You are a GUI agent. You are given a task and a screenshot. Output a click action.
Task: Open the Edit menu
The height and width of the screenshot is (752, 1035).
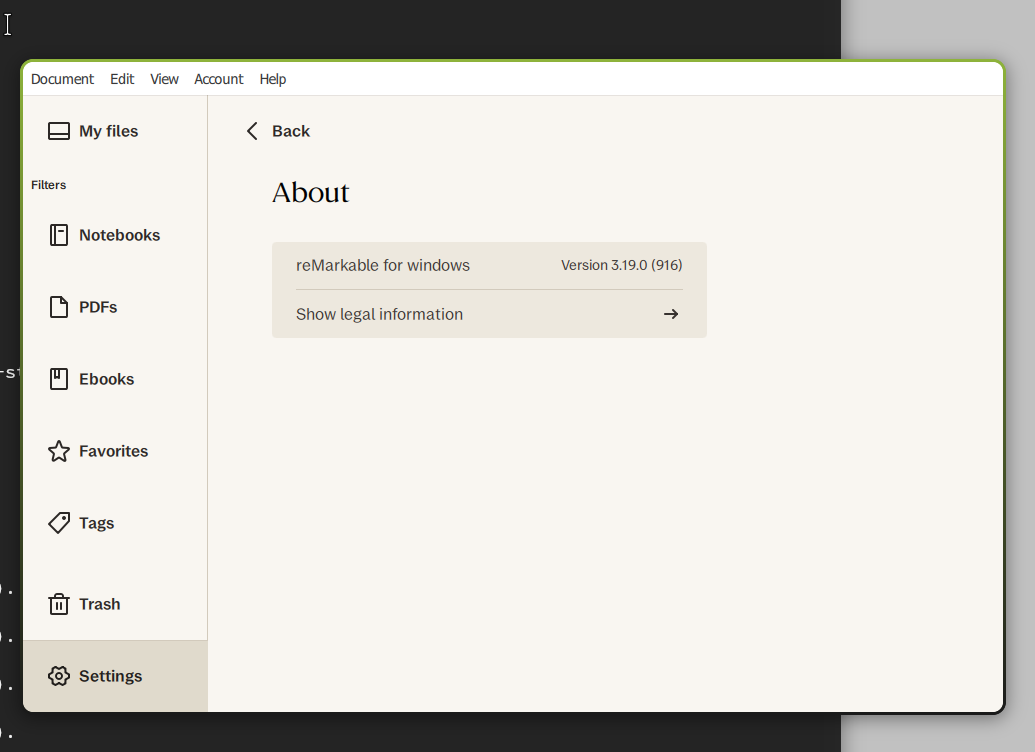[x=122, y=79]
